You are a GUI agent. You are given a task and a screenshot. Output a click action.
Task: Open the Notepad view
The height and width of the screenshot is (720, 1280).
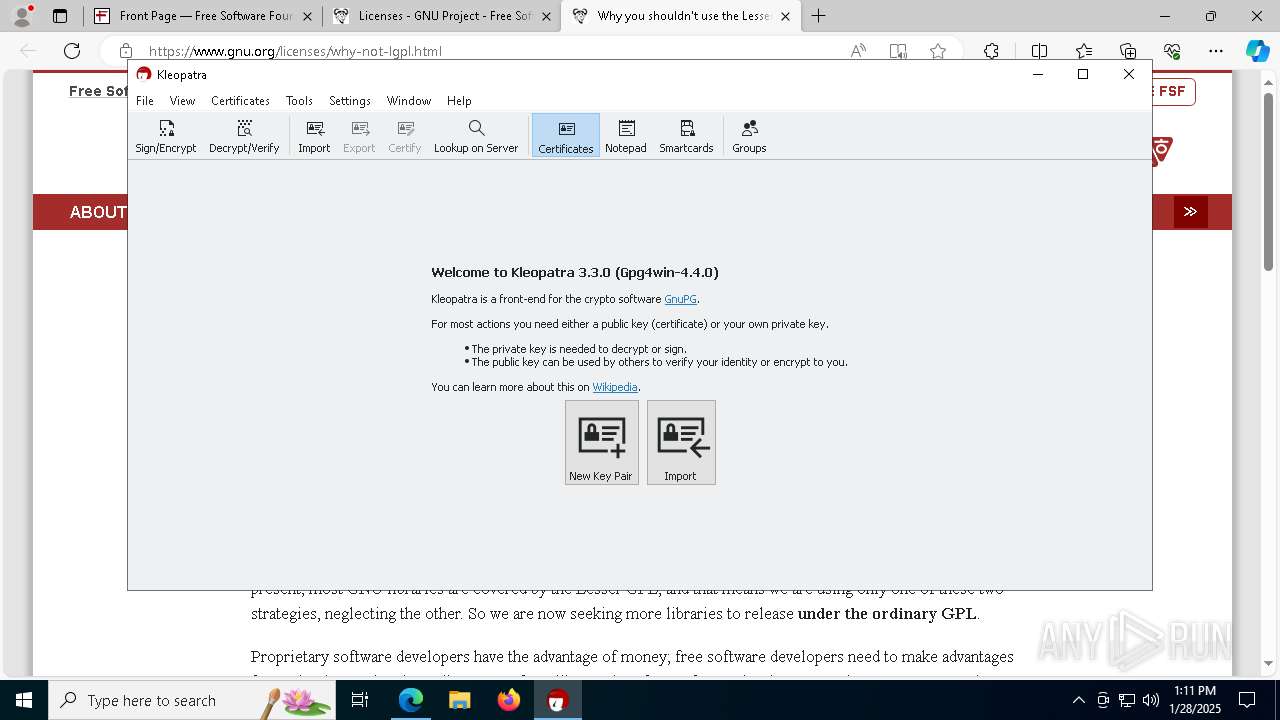pos(626,136)
